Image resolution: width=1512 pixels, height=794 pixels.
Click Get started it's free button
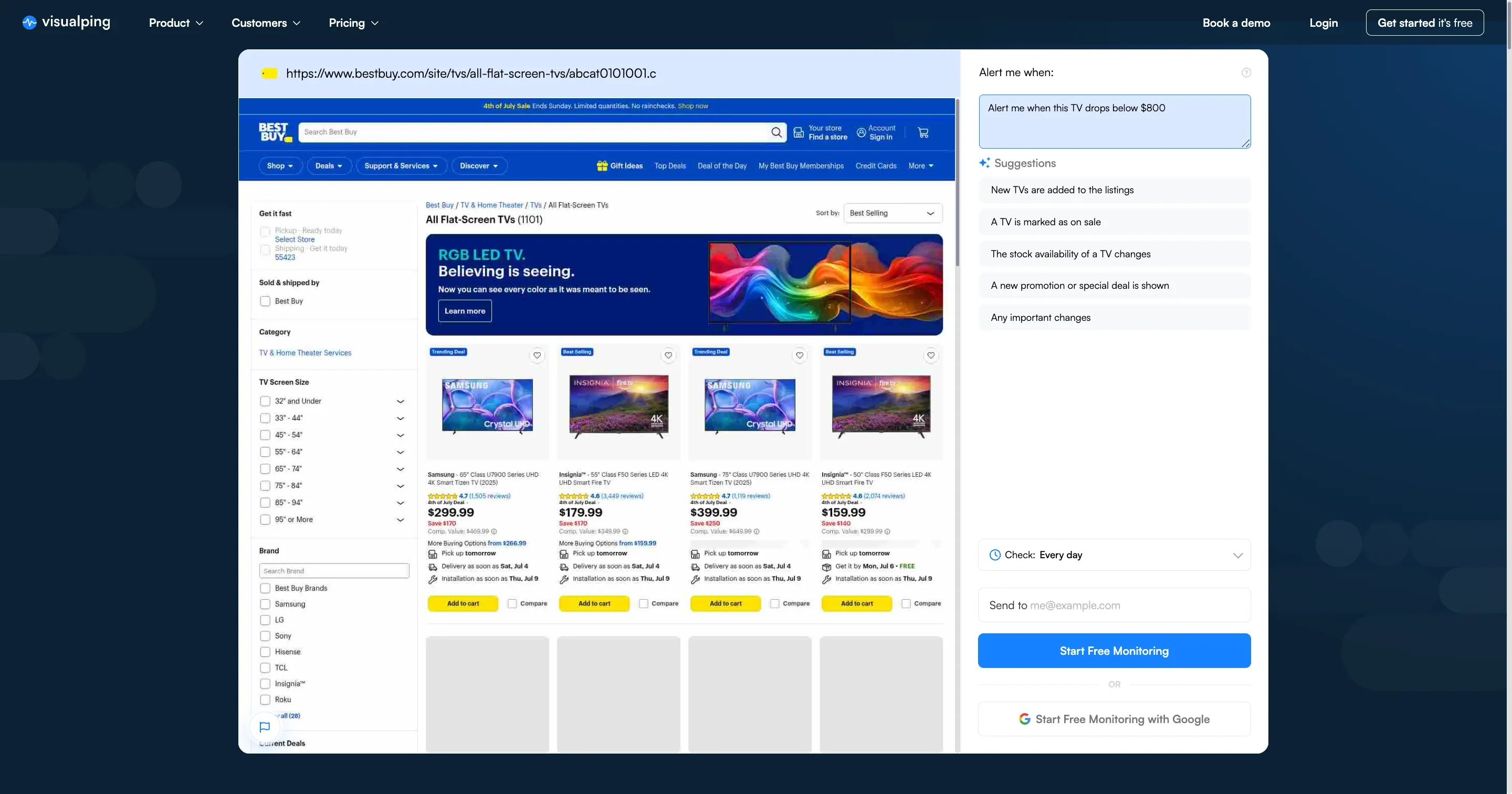(1424, 22)
